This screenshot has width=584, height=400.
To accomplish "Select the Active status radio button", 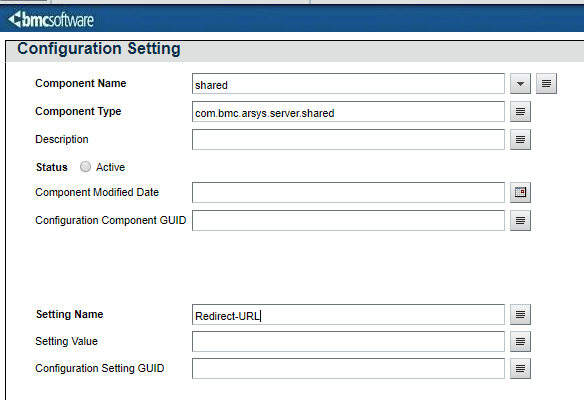I will (x=85, y=166).
